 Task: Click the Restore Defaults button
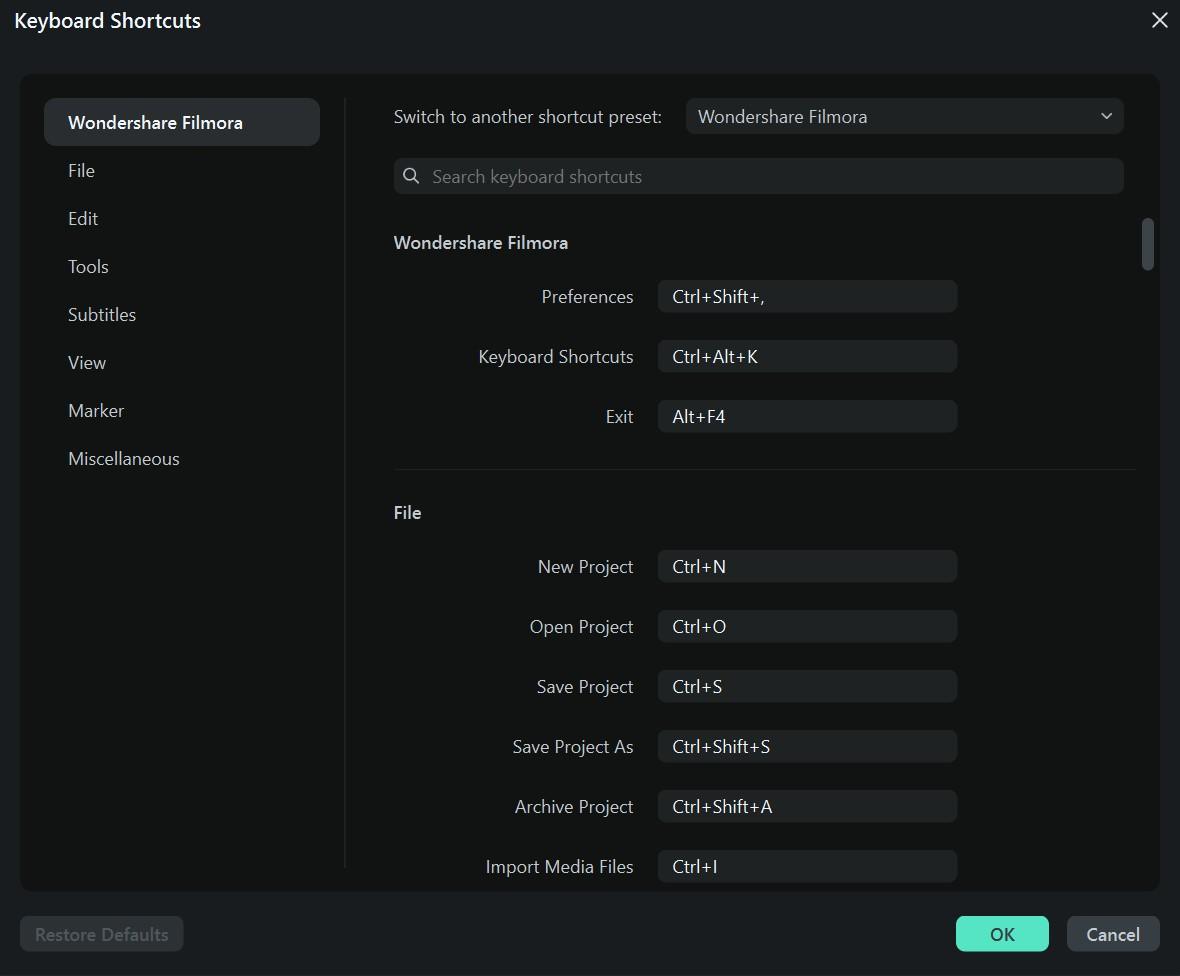point(102,934)
